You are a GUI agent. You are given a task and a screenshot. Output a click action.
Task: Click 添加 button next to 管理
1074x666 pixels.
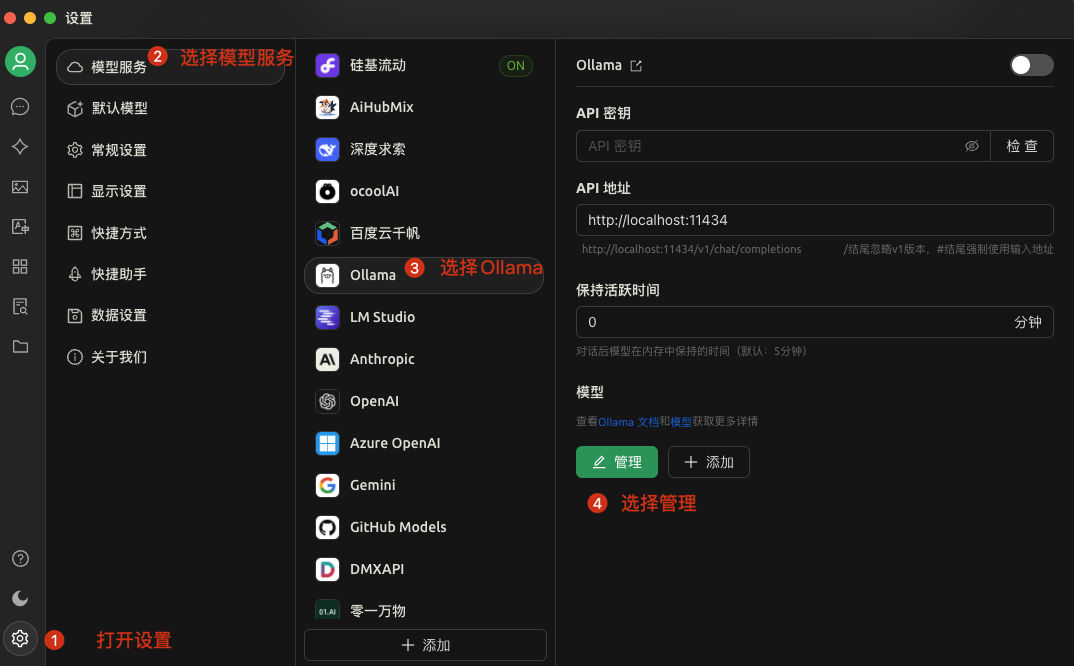[x=708, y=462]
